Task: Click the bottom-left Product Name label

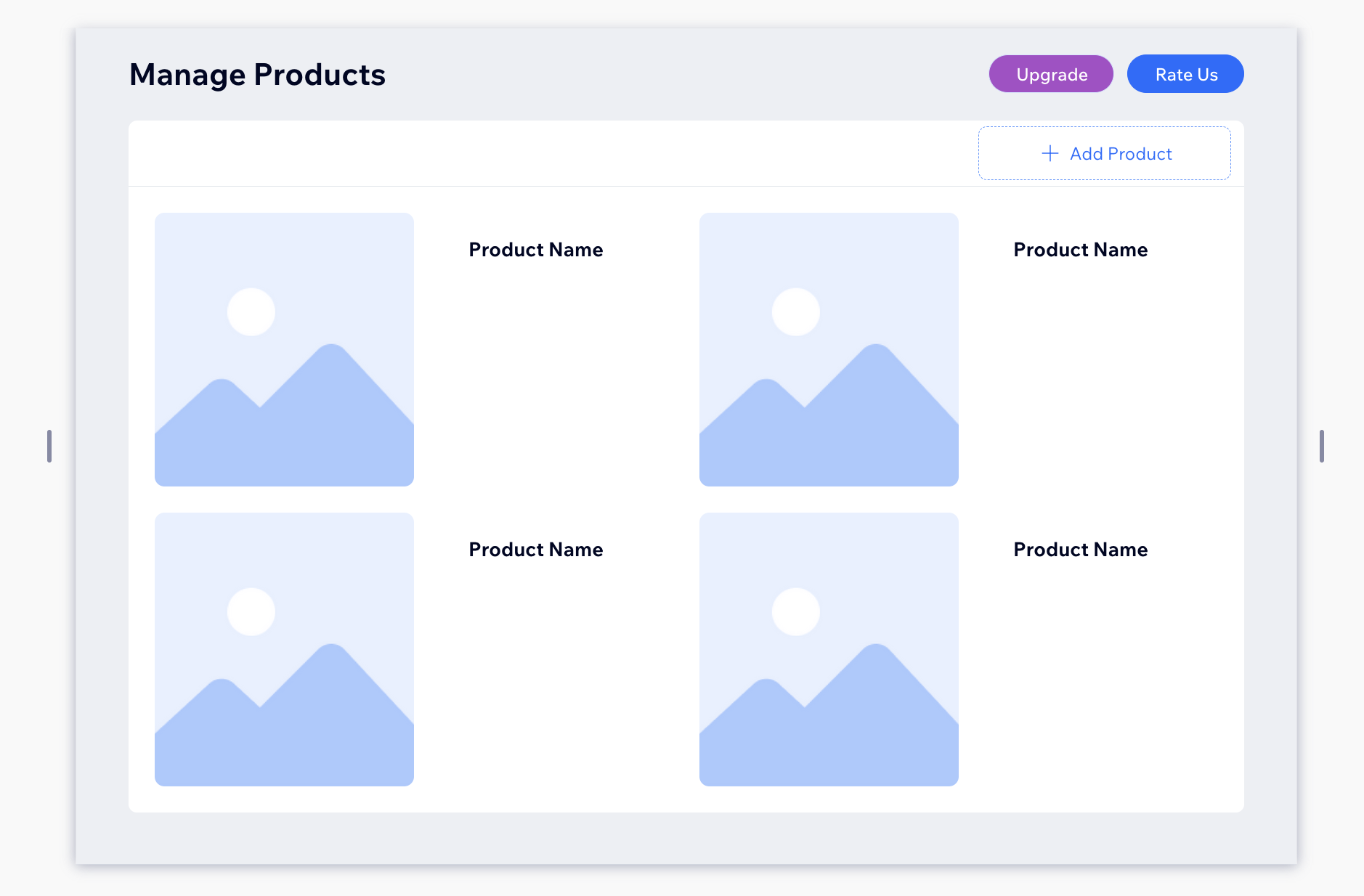Action: tap(536, 550)
